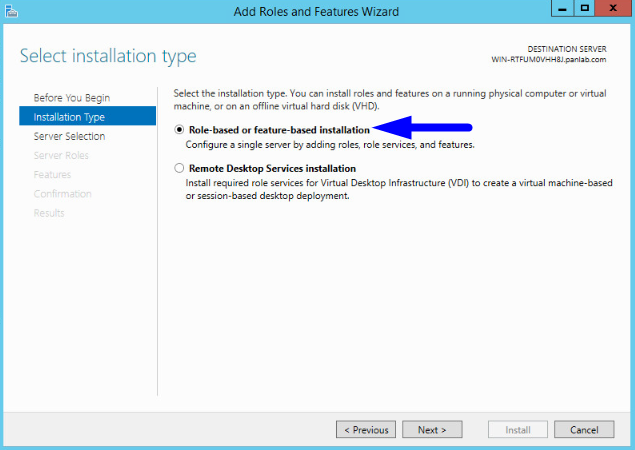
Task: Jump to the Confirmation step
Action: pyautogui.click(x=62, y=193)
